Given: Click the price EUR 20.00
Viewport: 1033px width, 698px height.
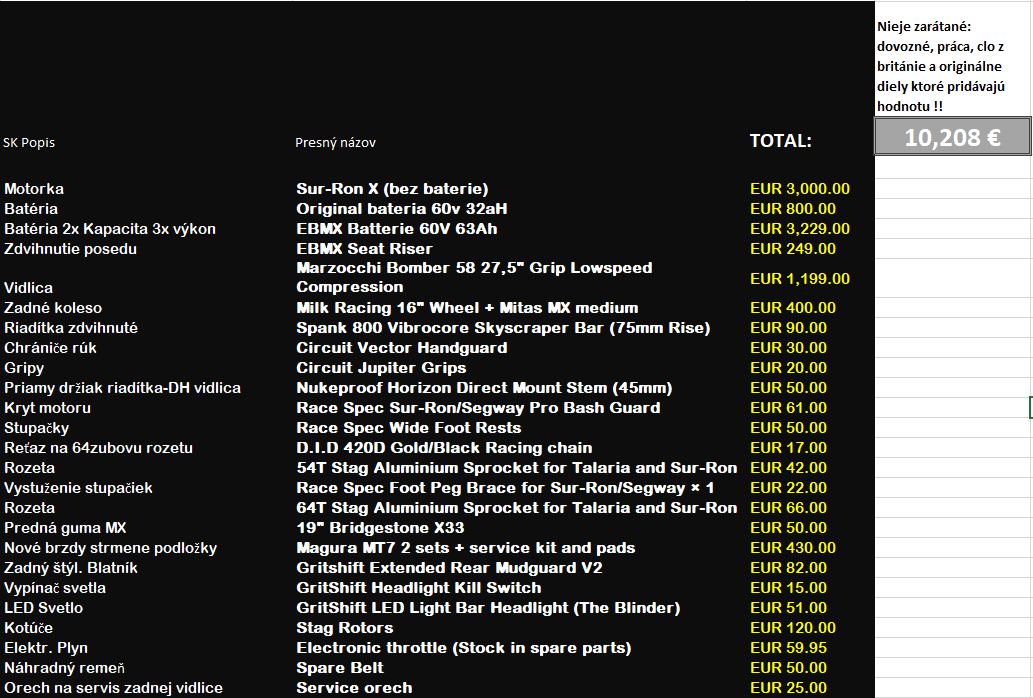Looking at the screenshot, I should pyautogui.click(x=789, y=368).
